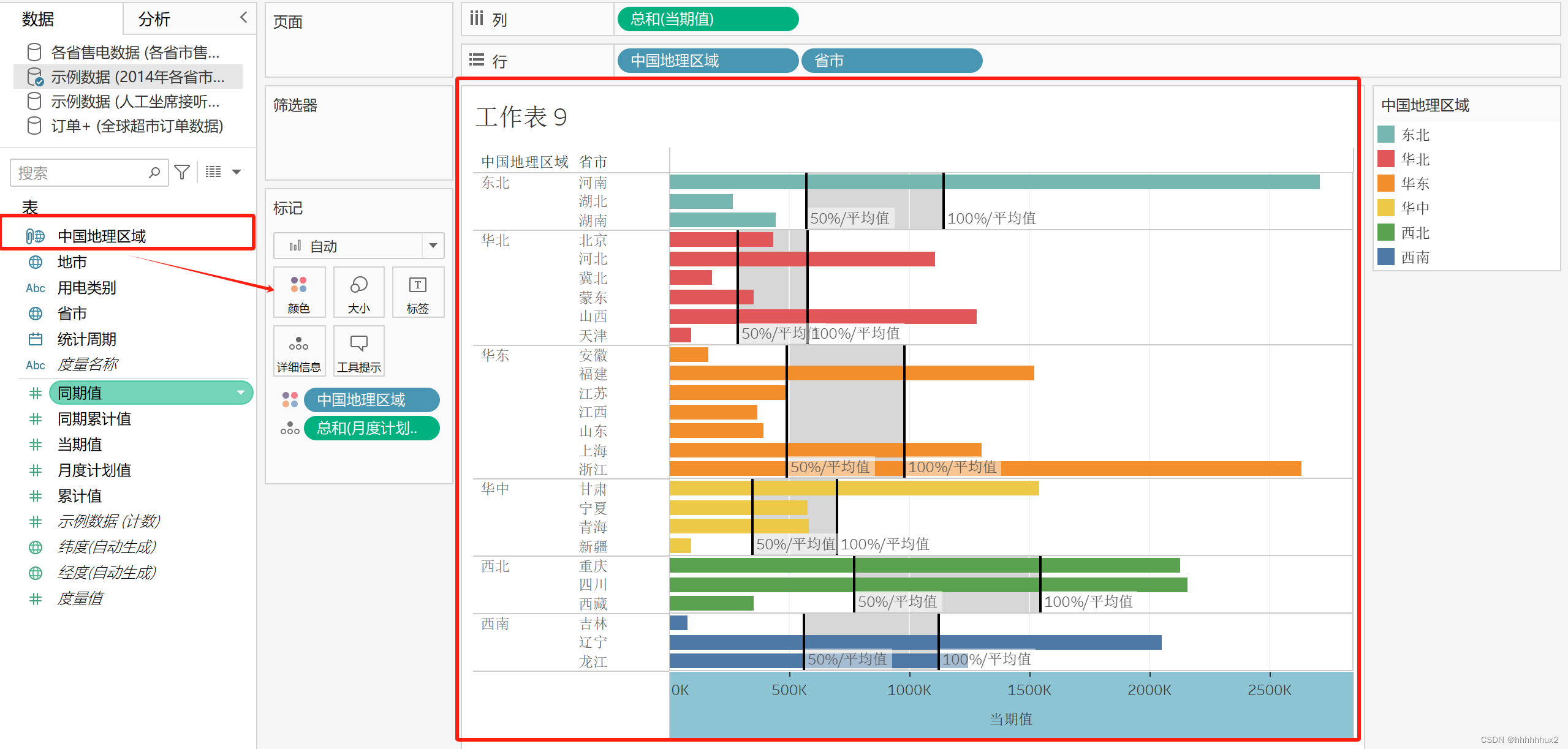
Task: Click the Size (大小) marks card button
Action: tap(358, 293)
